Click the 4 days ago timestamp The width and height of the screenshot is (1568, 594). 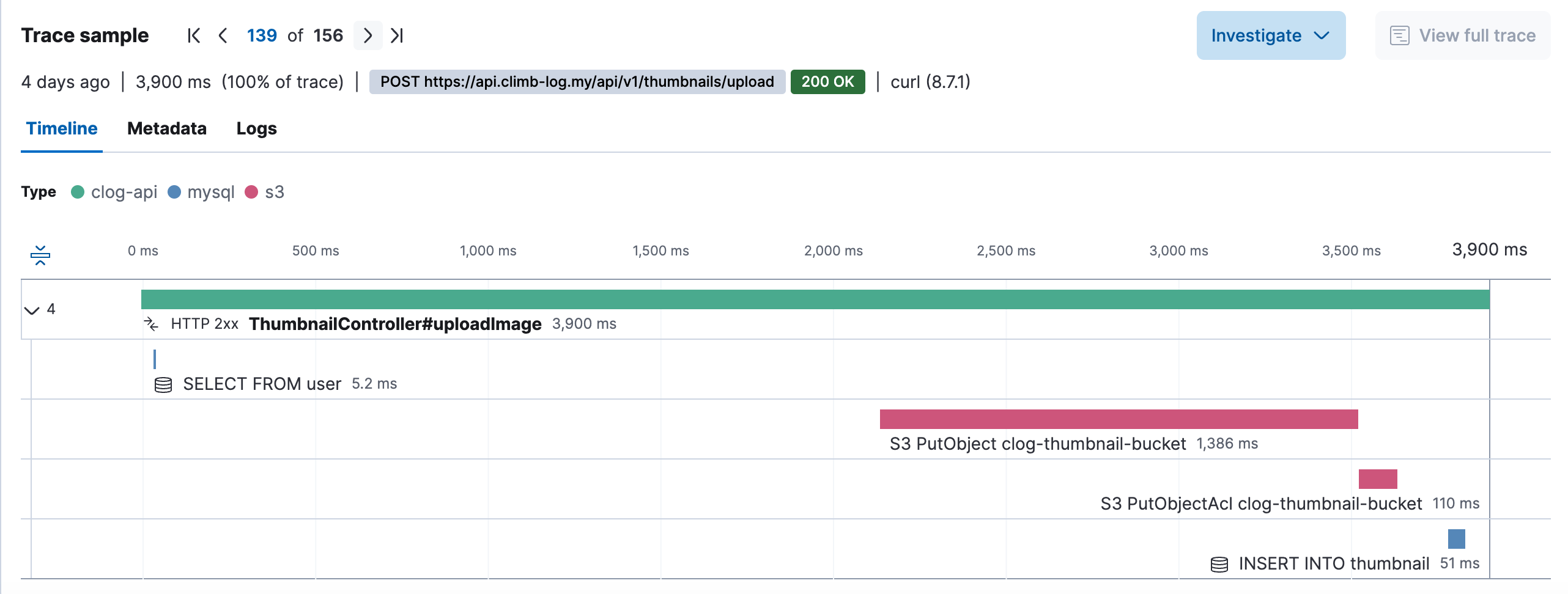(65, 82)
